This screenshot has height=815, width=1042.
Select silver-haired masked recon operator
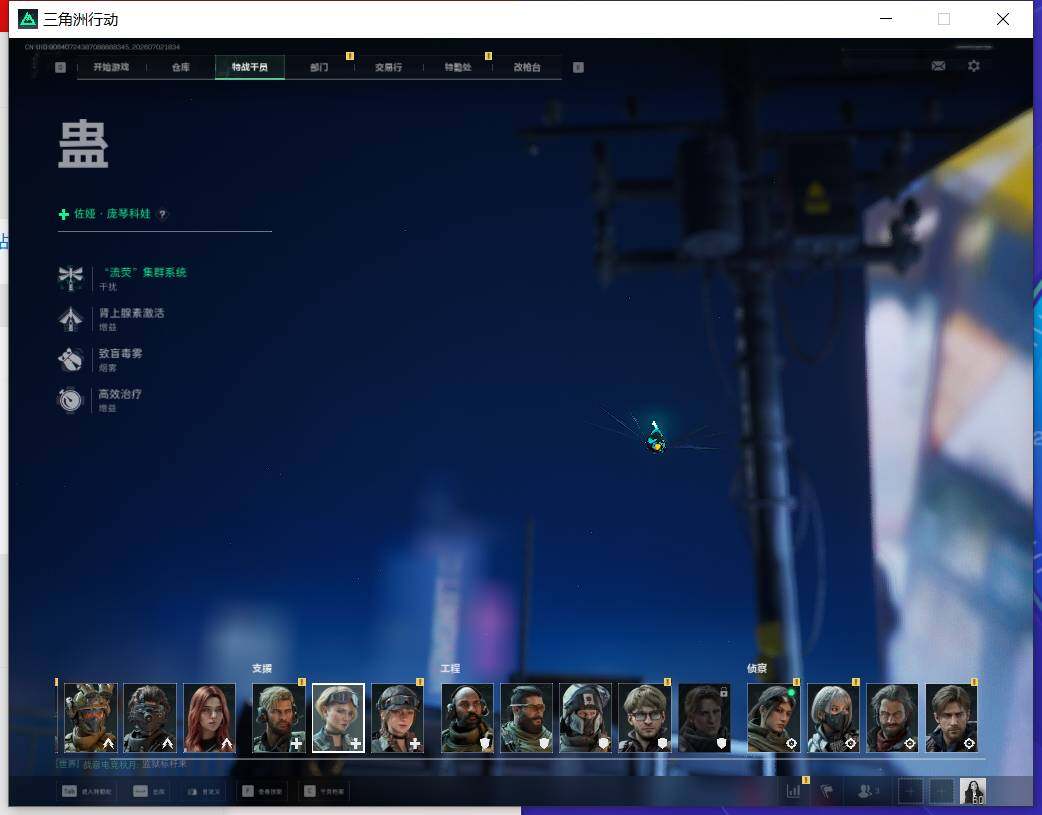[x=833, y=718]
